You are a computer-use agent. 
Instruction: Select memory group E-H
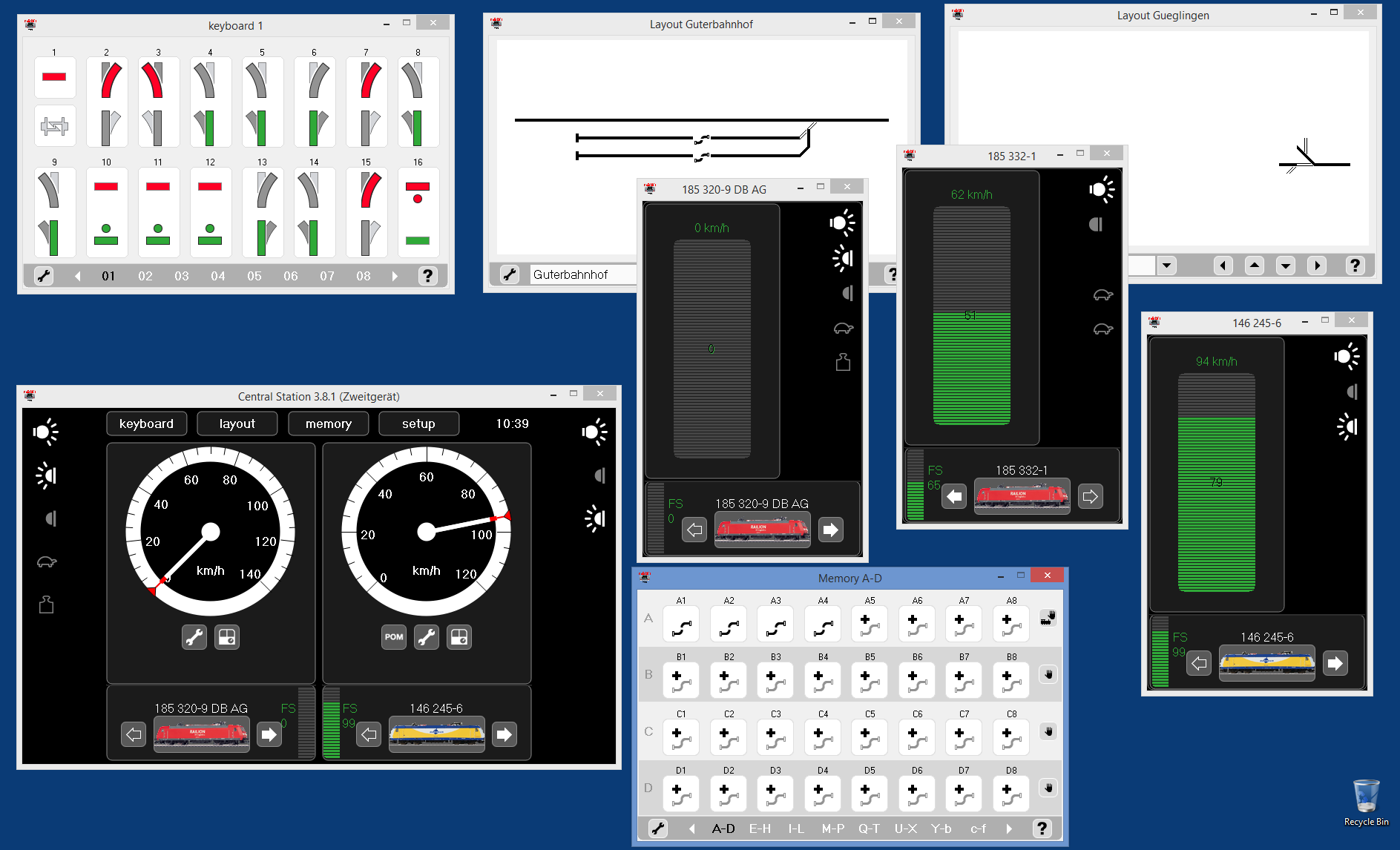tap(760, 828)
